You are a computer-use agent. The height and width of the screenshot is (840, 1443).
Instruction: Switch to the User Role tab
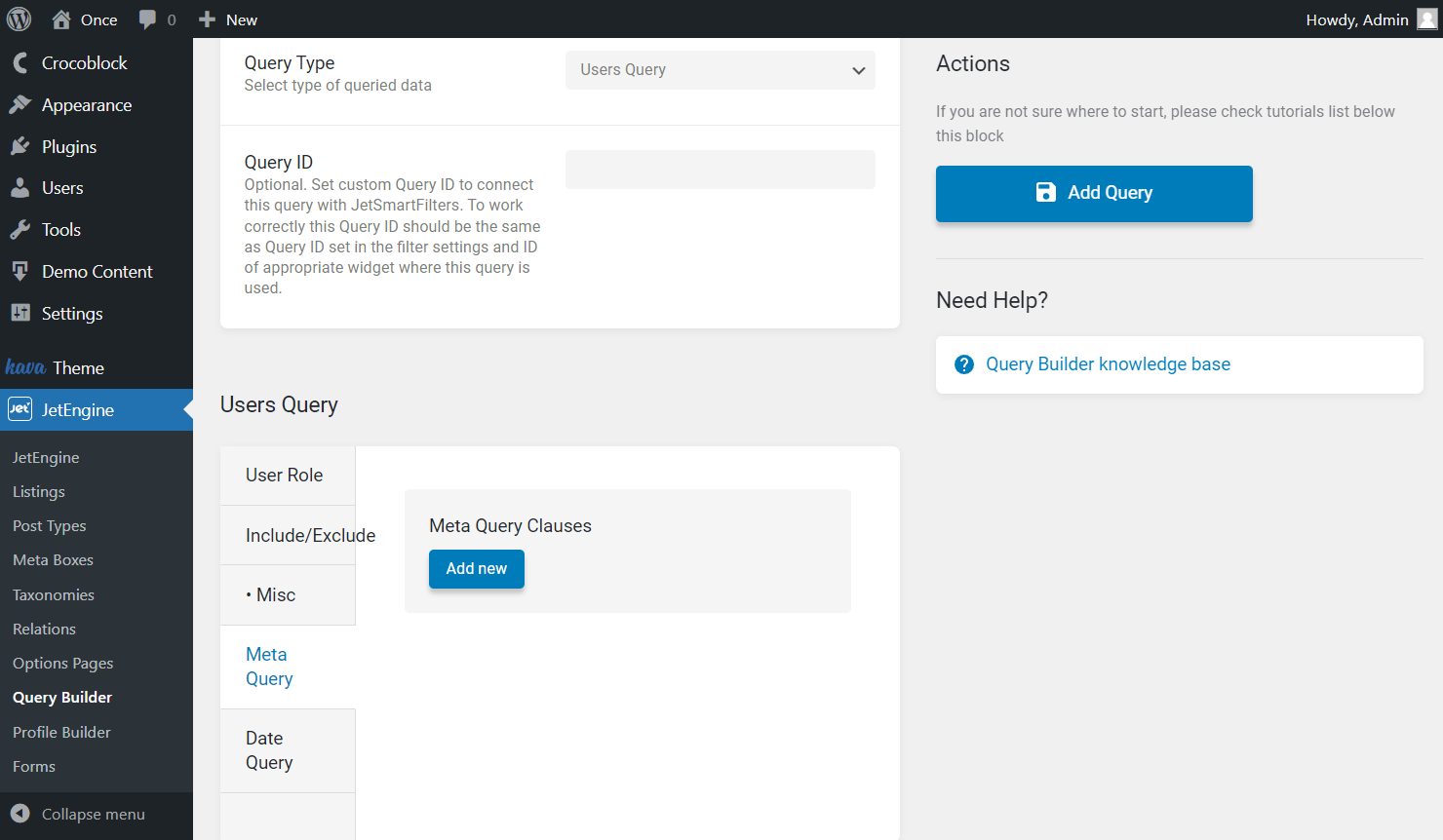[288, 476]
